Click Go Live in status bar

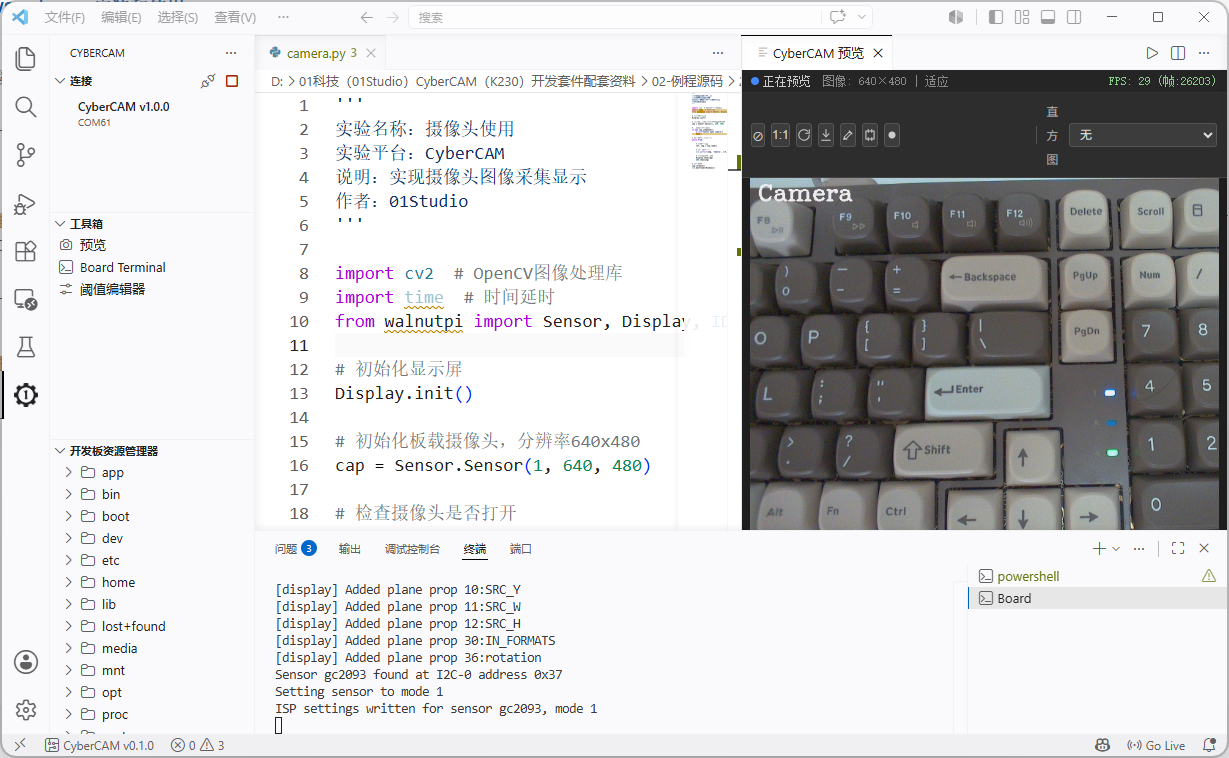[1156, 746]
